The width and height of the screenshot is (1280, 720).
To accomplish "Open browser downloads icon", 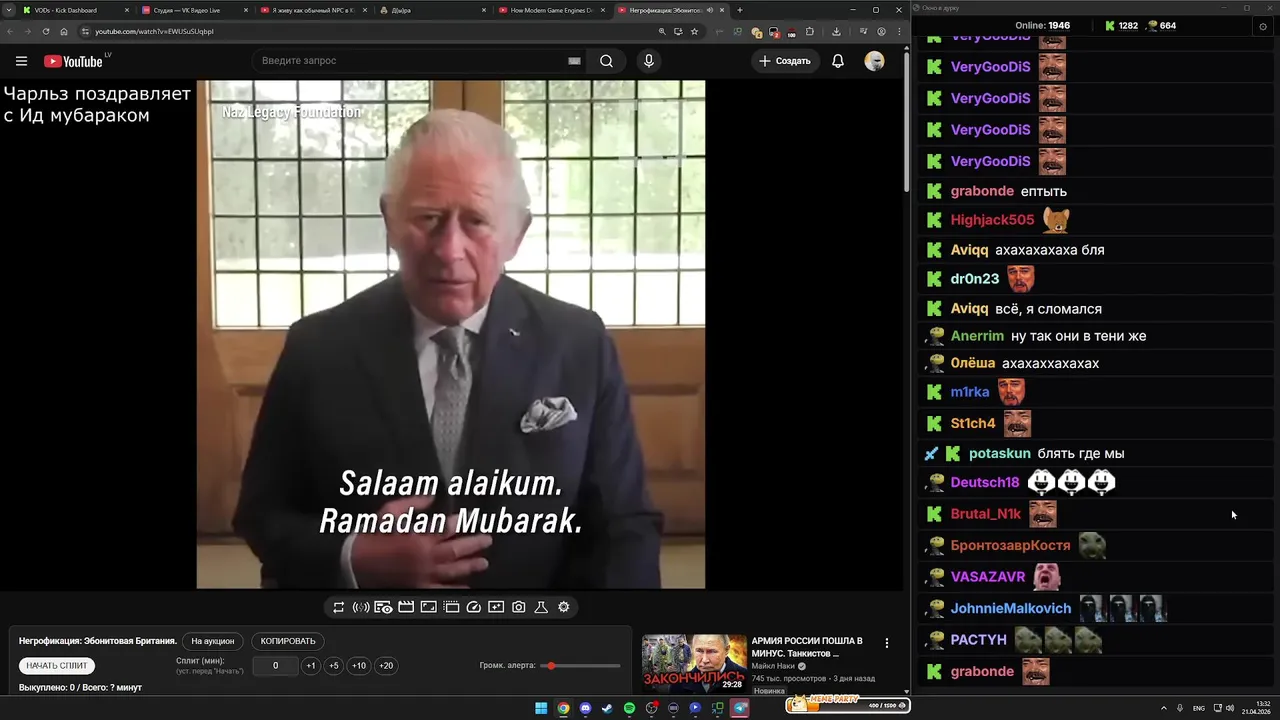I will pyautogui.click(x=836, y=31).
